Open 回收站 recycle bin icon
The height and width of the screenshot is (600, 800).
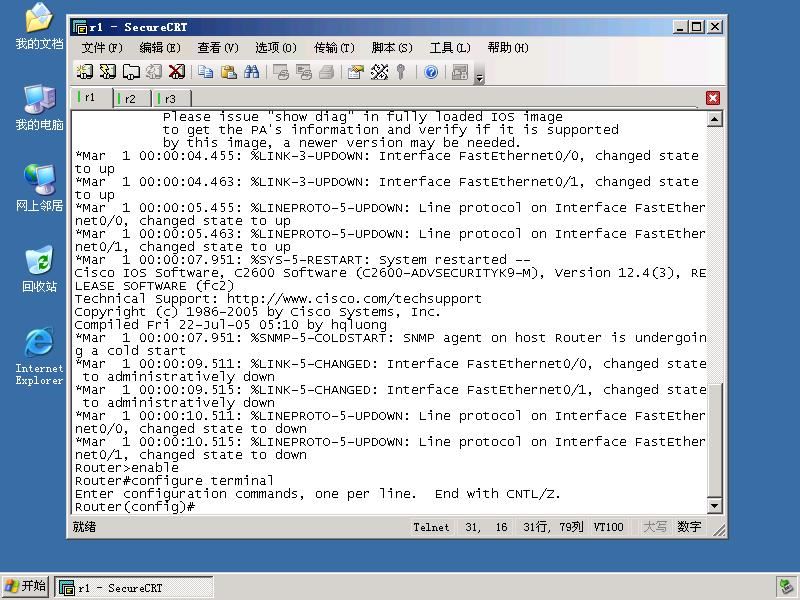(x=39, y=268)
